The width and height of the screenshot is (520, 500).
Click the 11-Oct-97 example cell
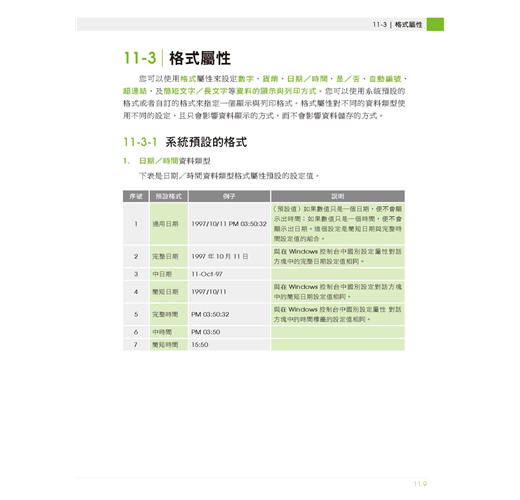pos(229,274)
